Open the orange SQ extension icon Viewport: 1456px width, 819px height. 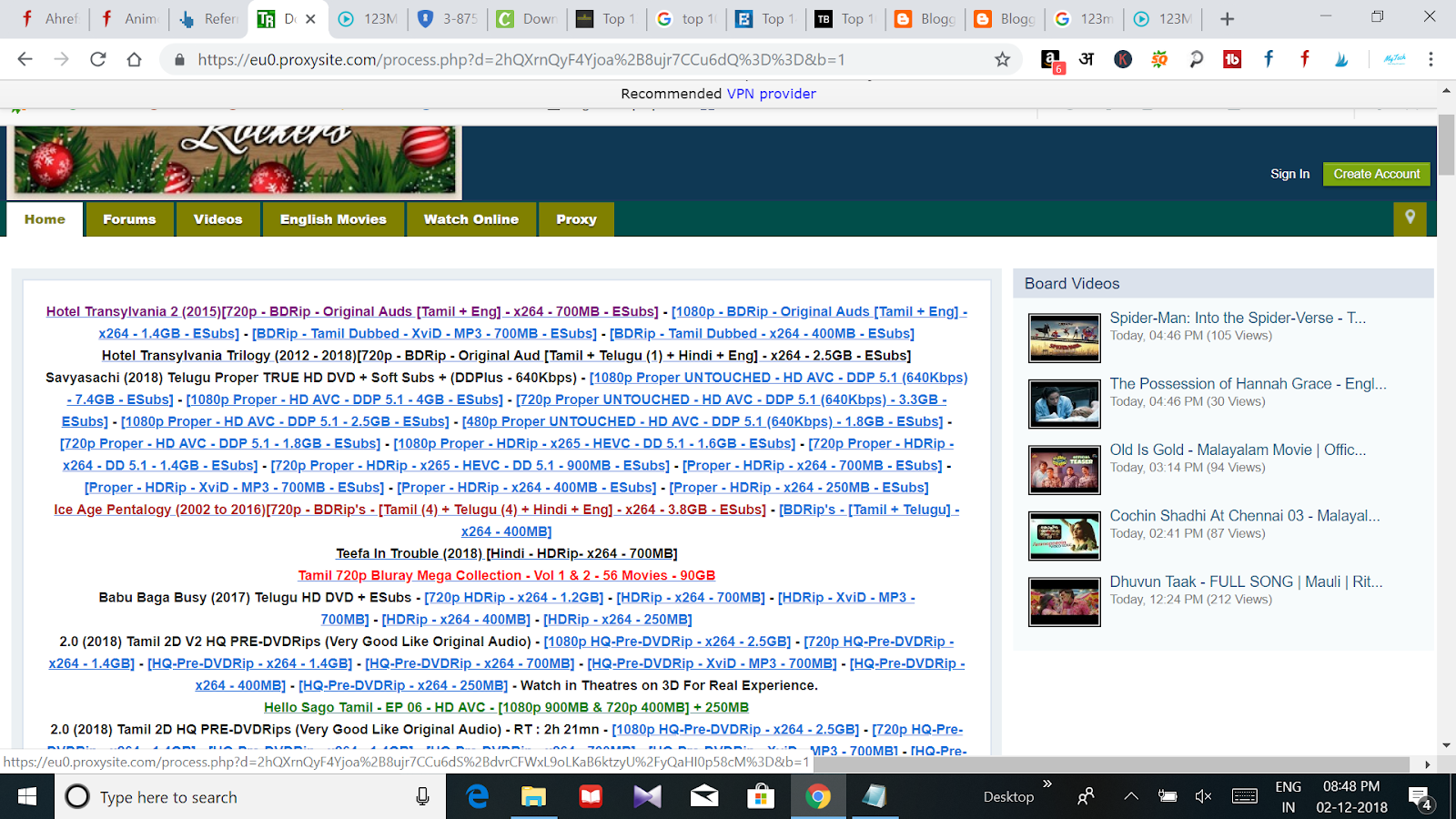(x=1159, y=59)
